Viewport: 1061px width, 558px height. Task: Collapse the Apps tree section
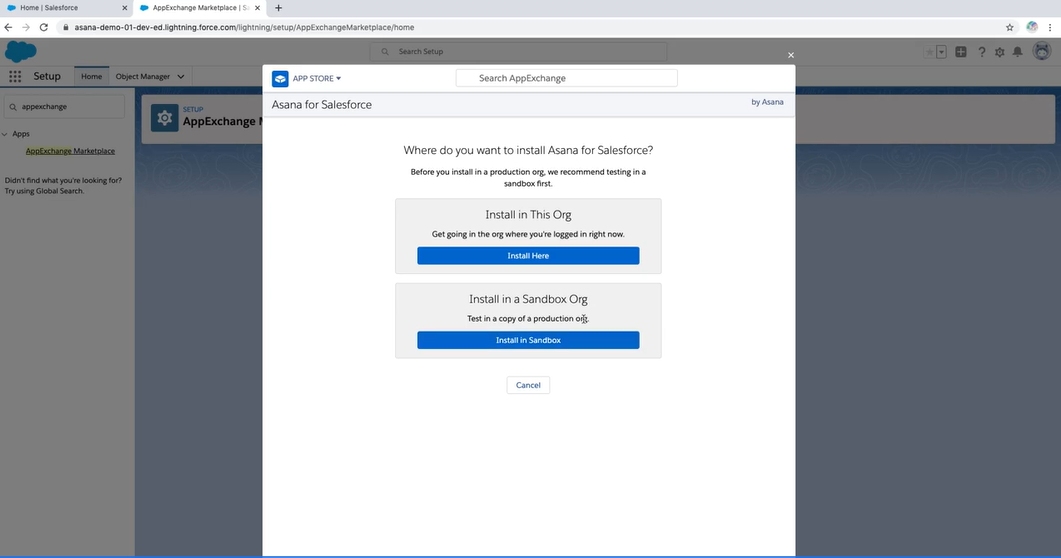tap(5, 134)
